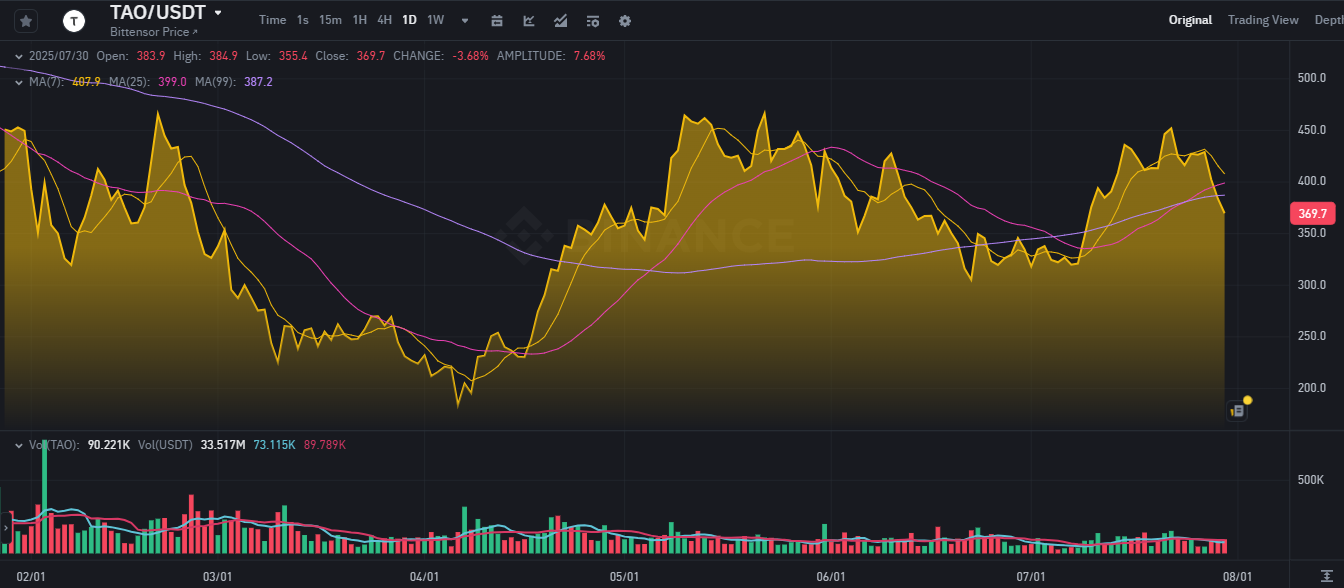Screen dimensions: 1344x588
Task: Click the chart reset icon at bottom right
Action: click(1327, 577)
